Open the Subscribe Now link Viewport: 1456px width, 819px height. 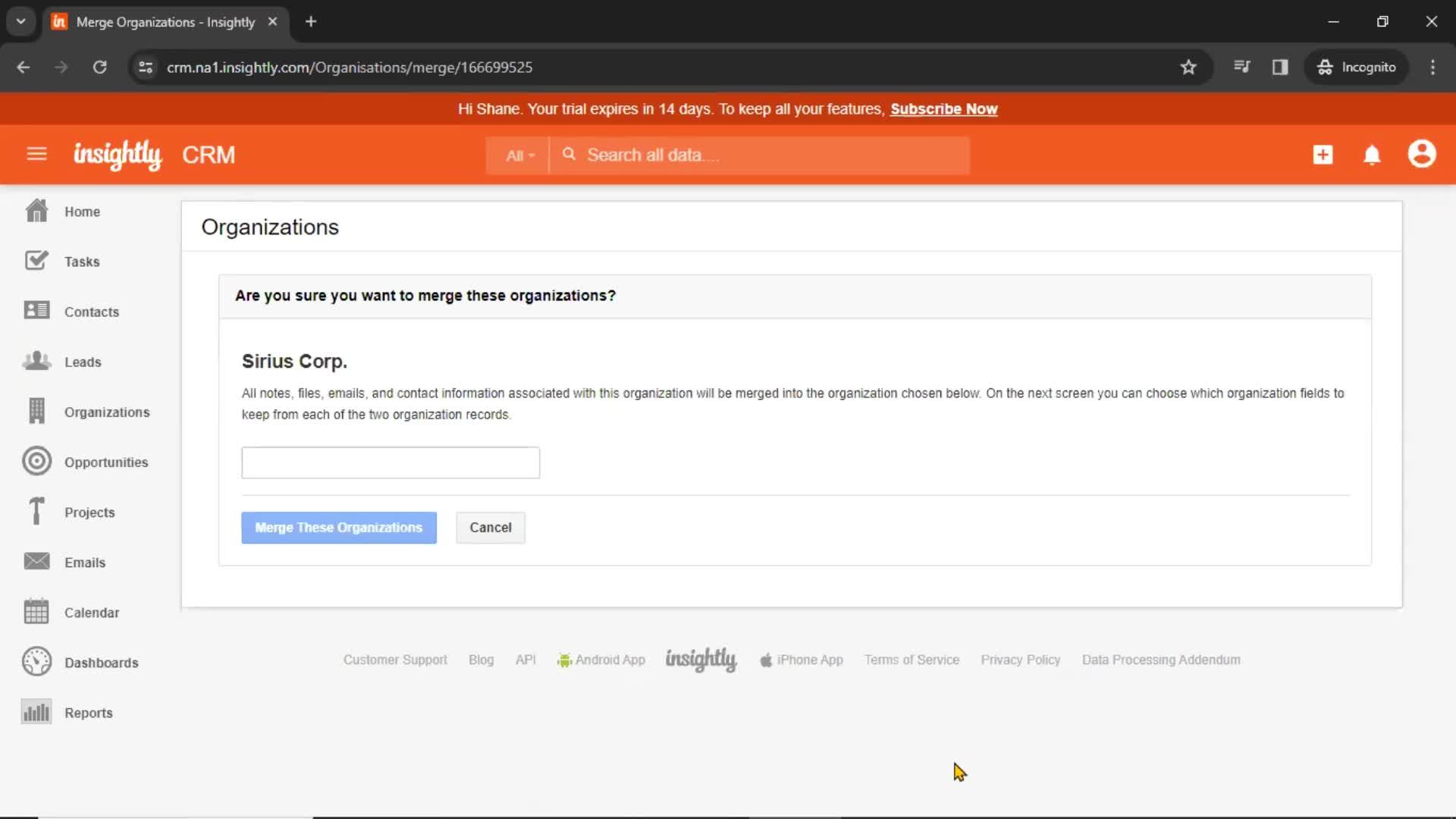pyautogui.click(x=943, y=109)
